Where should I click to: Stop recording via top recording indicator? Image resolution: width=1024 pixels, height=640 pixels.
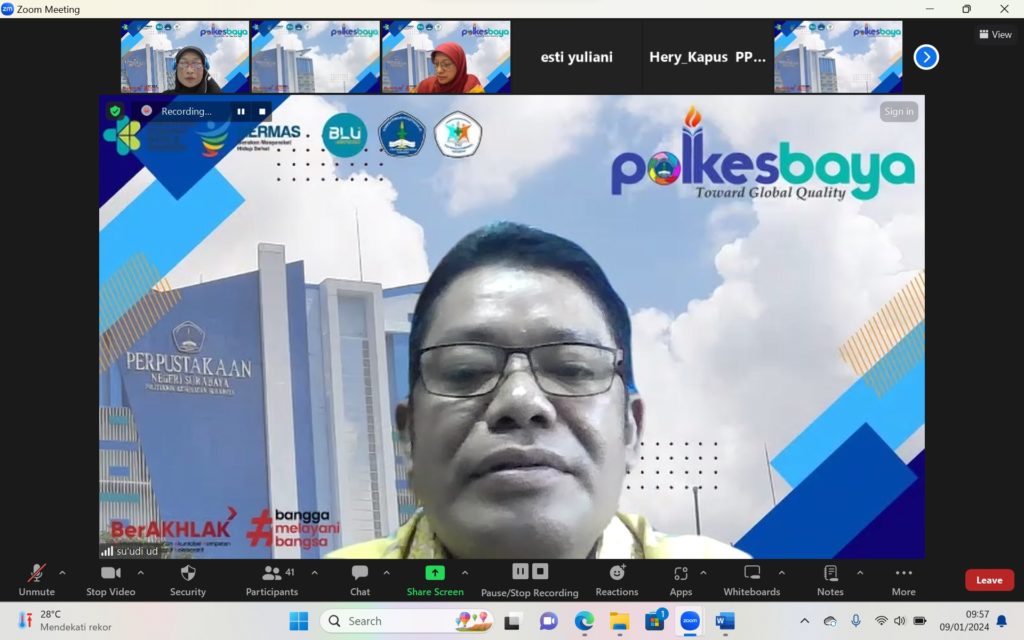tap(262, 112)
